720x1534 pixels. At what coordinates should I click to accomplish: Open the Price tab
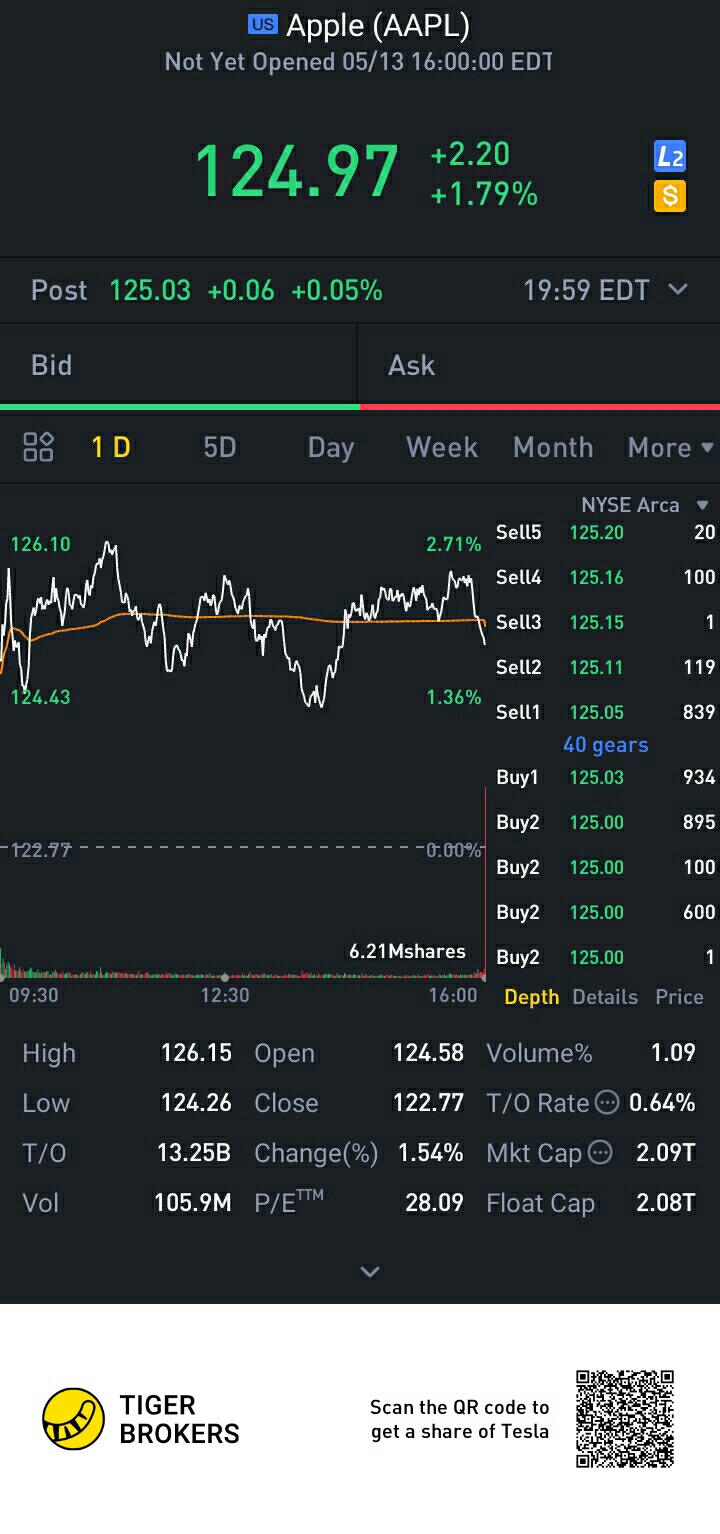679,997
